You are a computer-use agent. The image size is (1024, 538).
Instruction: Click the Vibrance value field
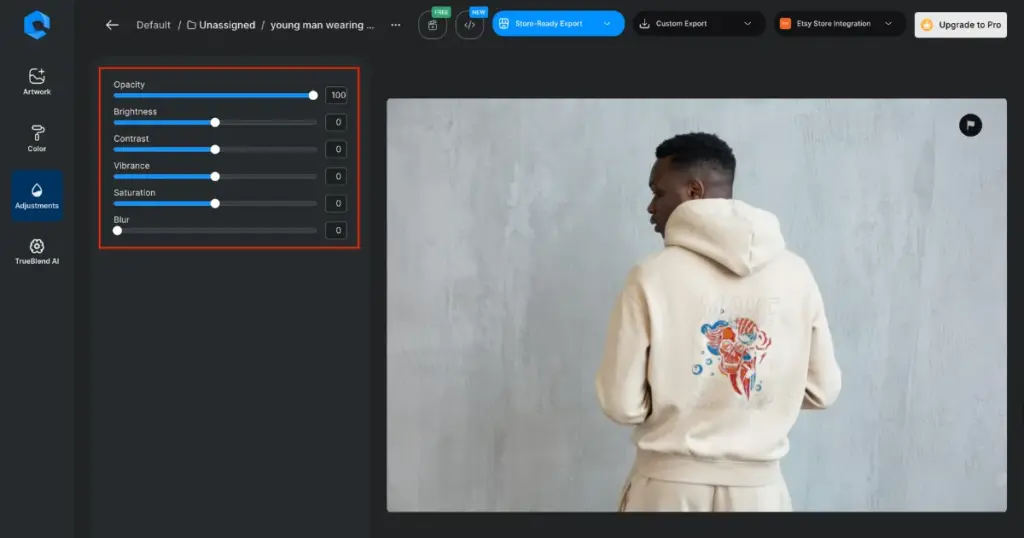336,176
